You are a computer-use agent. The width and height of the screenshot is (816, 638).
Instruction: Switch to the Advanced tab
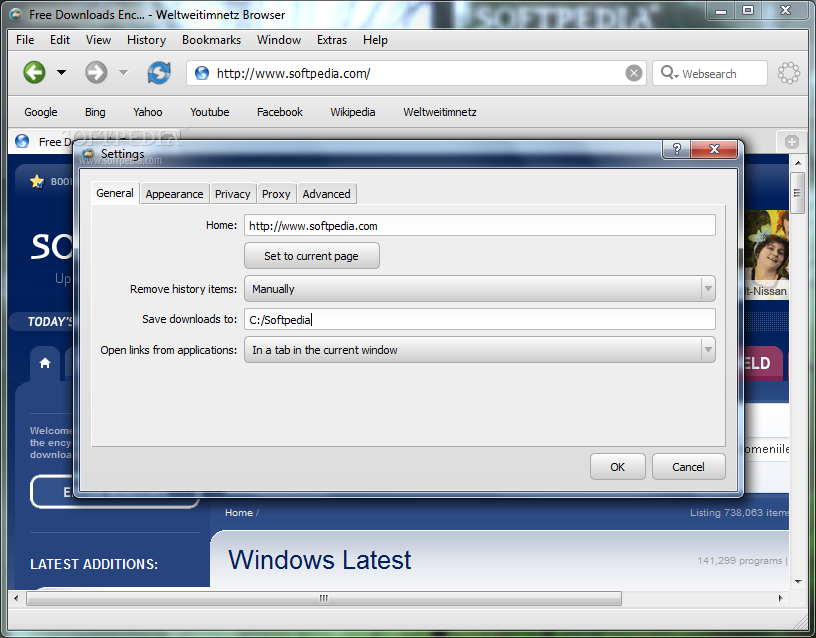click(x=326, y=194)
